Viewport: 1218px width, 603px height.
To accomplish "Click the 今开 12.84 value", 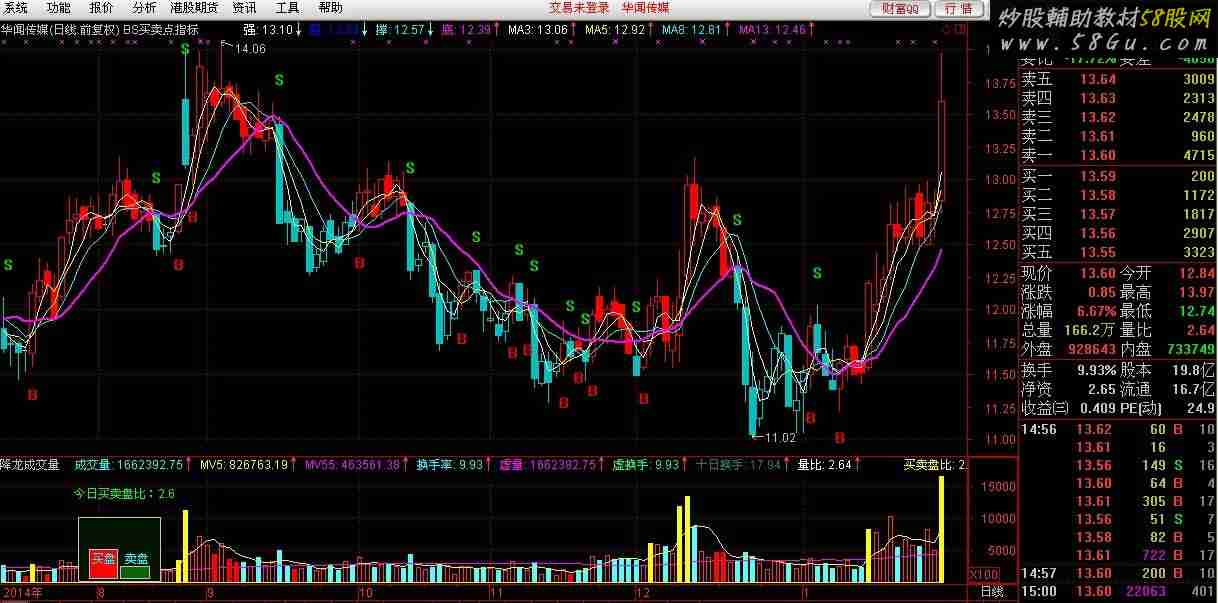I will pos(1197,273).
